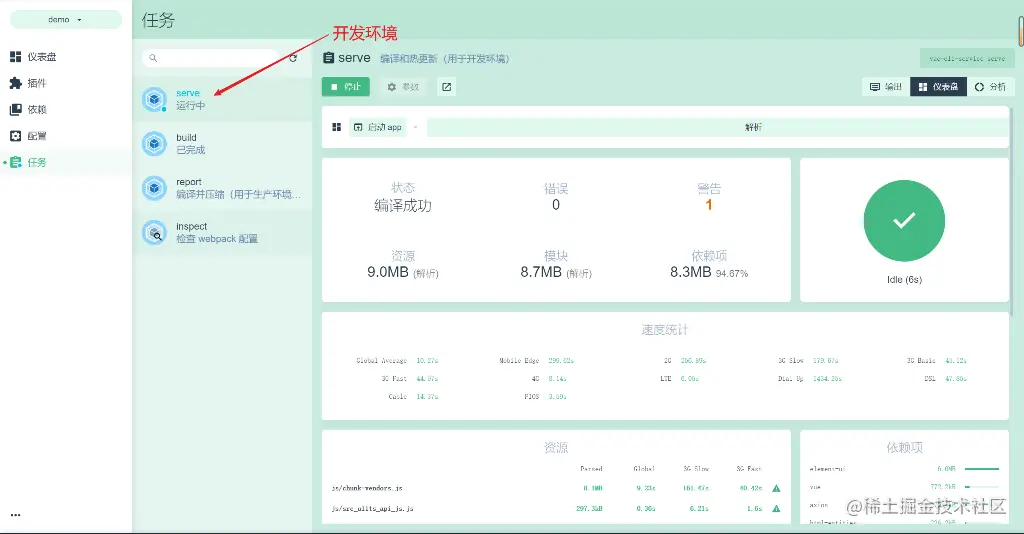Click the green checkmark status circle
The height and width of the screenshot is (534, 1024).
pos(904,221)
